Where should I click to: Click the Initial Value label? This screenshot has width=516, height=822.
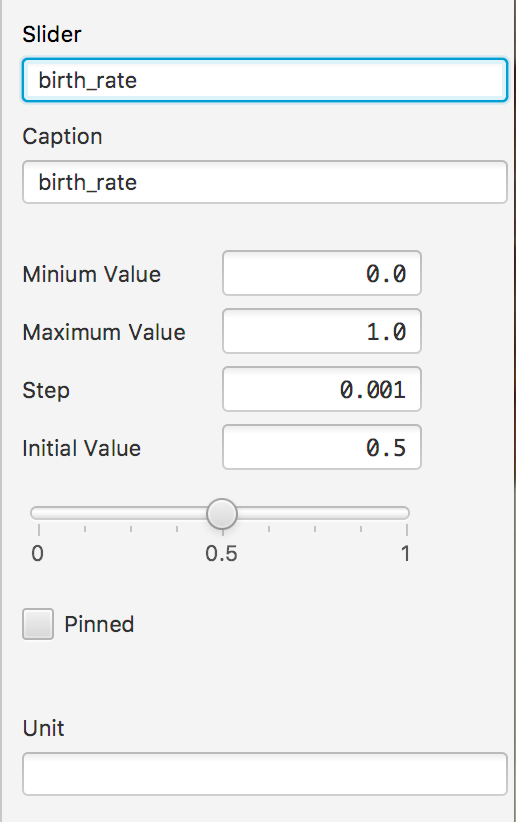81,448
